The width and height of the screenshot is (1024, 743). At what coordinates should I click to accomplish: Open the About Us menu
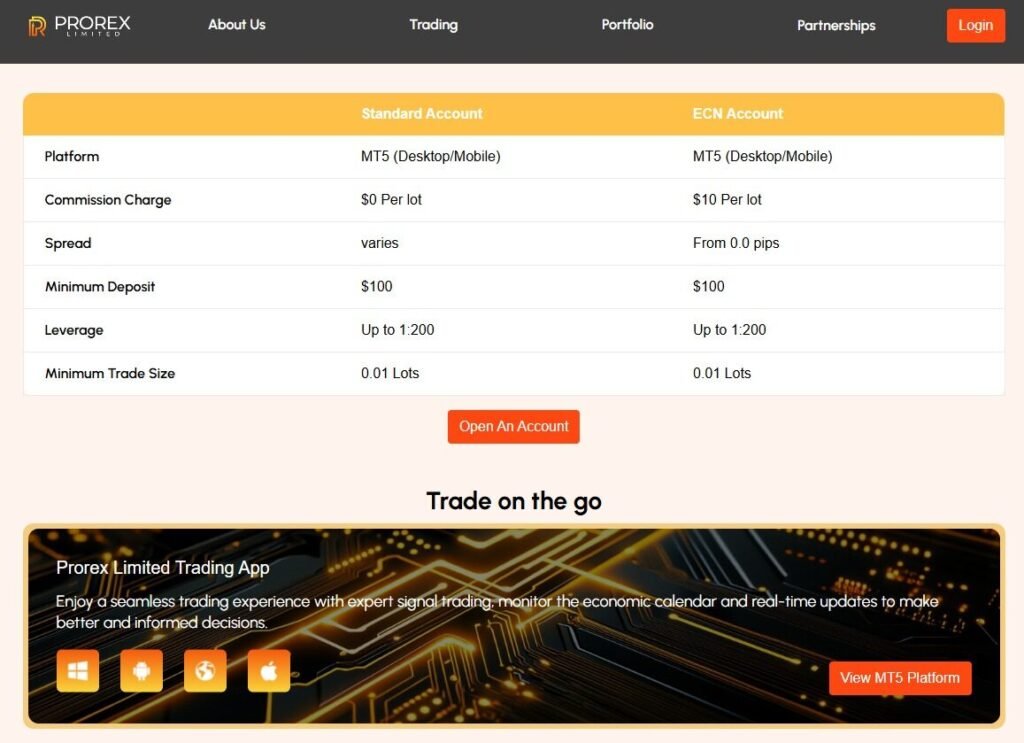coord(236,25)
